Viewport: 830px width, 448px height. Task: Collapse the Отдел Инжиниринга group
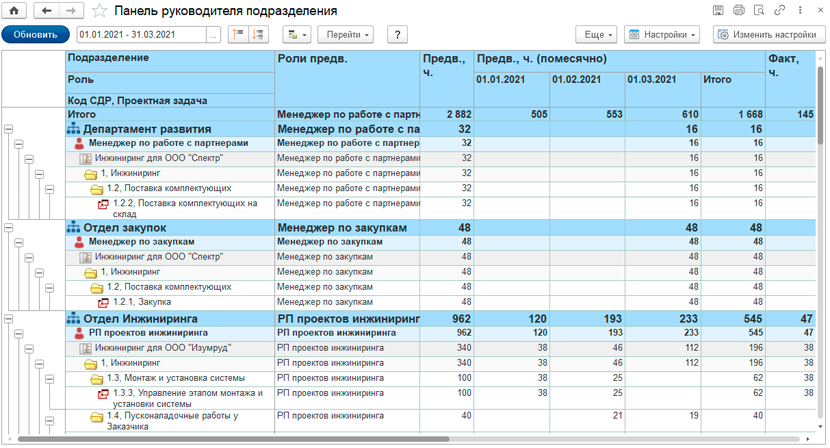pyautogui.click(x=9, y=319)
